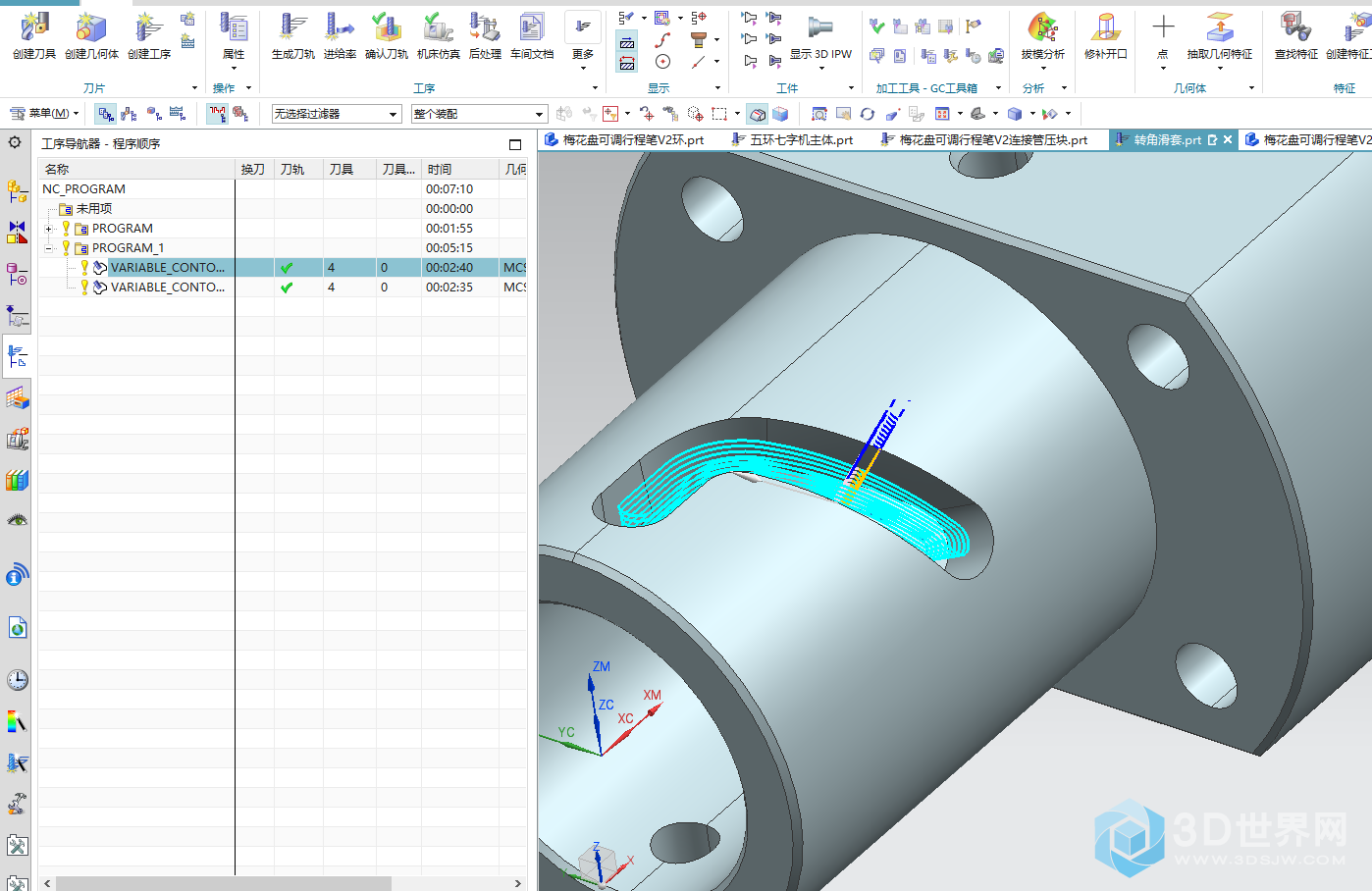Toggle second navigator filter button after view icons

click(240, 114)
